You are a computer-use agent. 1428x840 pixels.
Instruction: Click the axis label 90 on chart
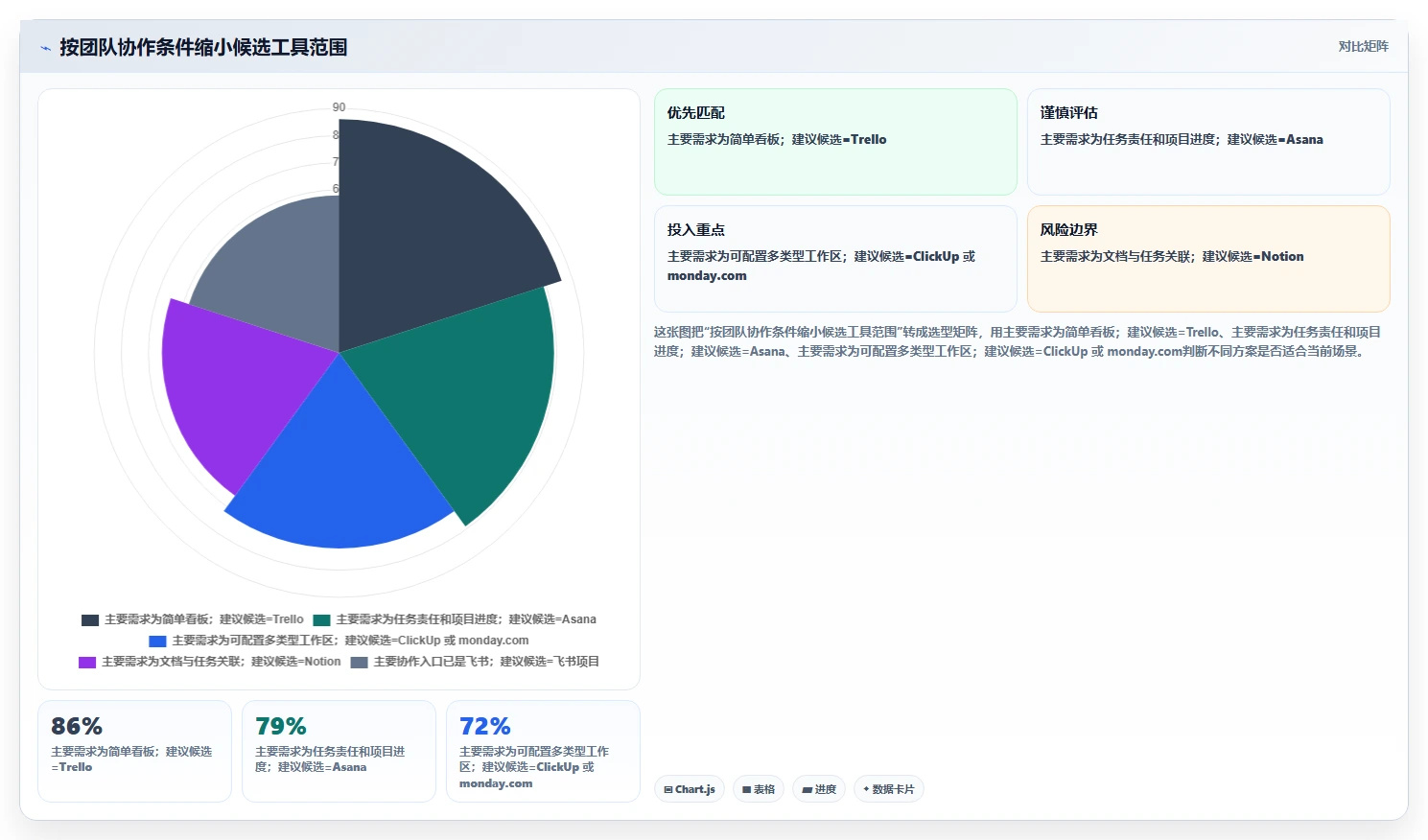click(339, 107)
